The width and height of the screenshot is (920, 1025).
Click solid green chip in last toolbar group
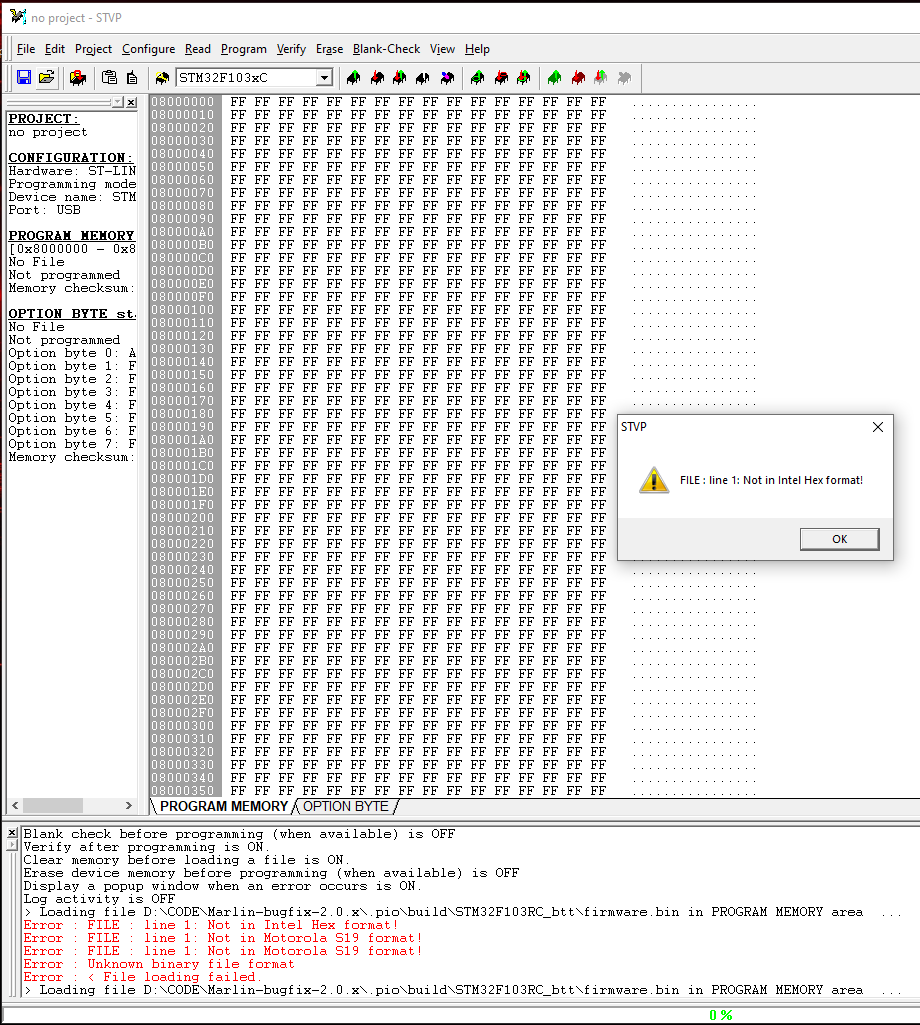[x=555, y=78]
